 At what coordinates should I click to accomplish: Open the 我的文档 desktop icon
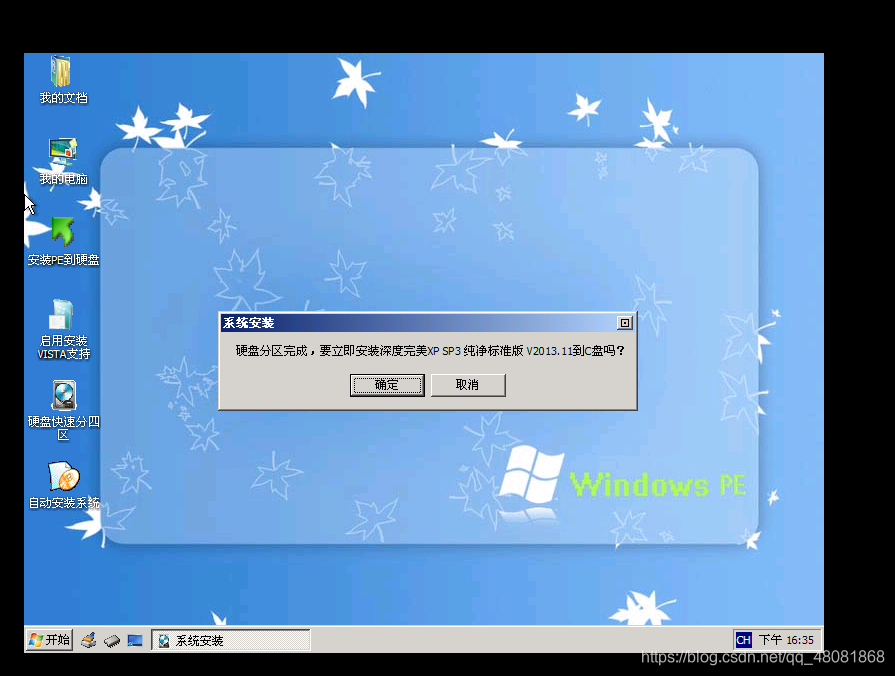point(62,79)
